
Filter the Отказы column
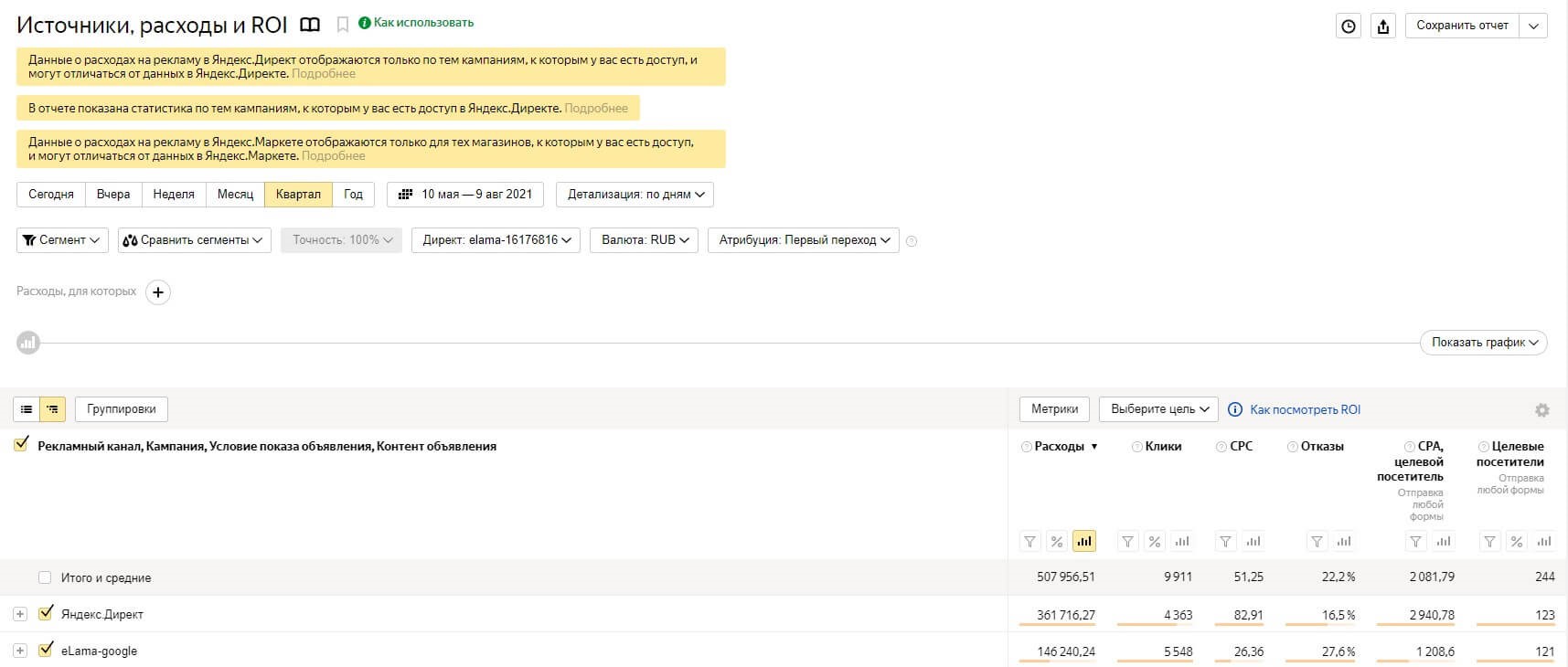coord(1317,542)
